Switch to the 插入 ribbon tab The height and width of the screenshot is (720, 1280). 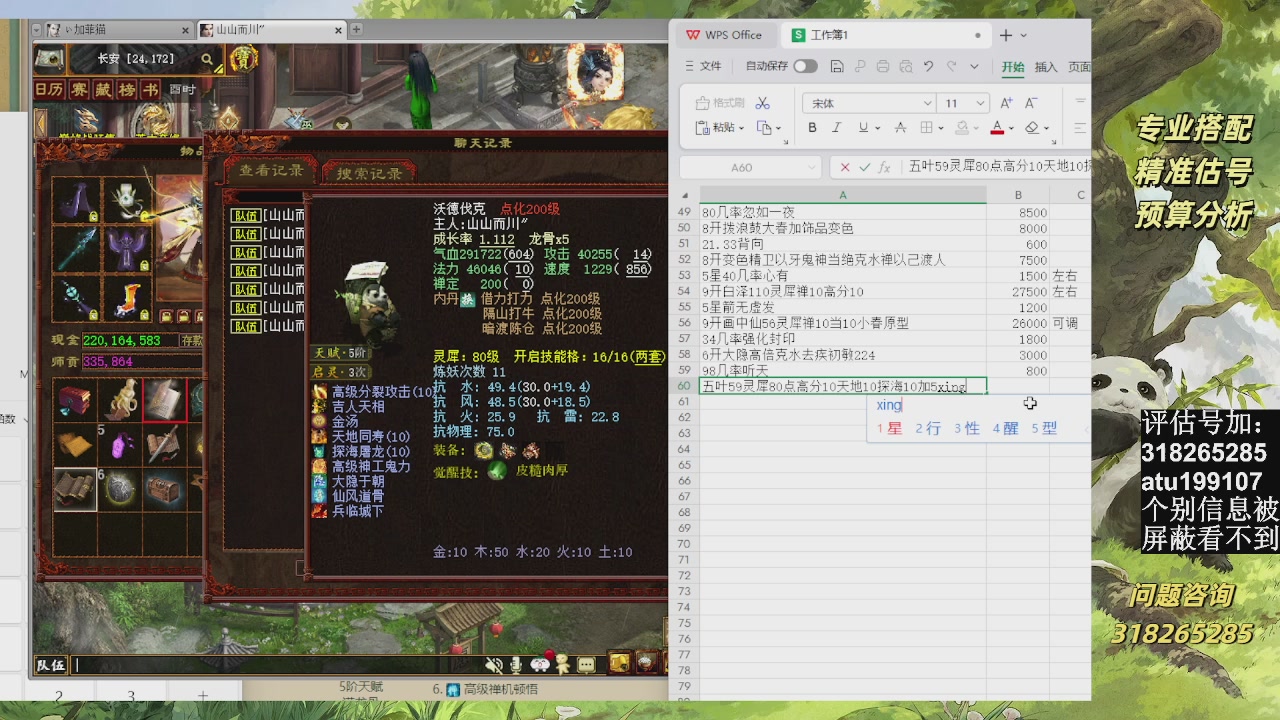point(1046,67)
